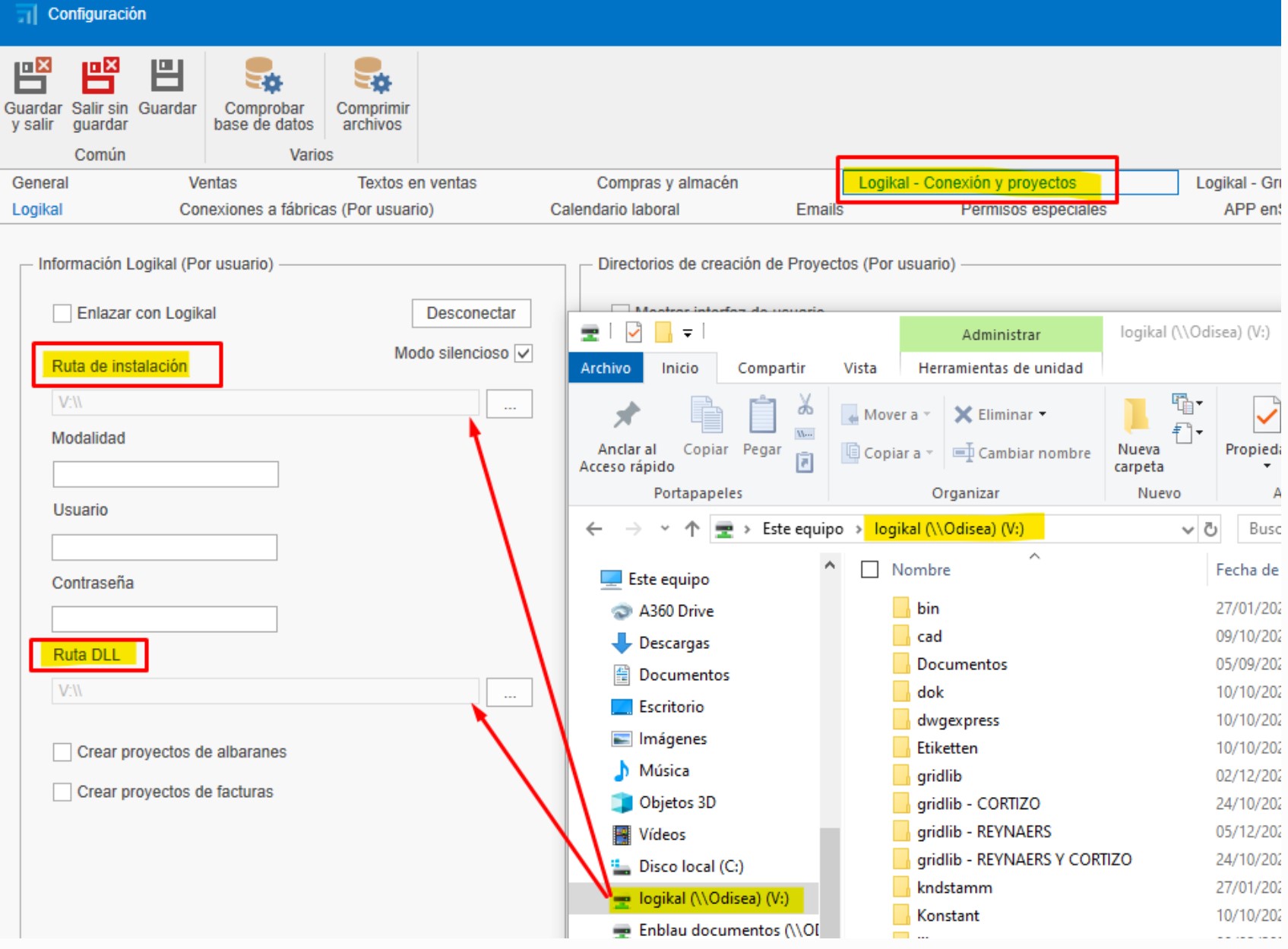Click the Modalidad input field
Image resolution: width=1288 pixels, height=949 pixels.
click(166, 476)
